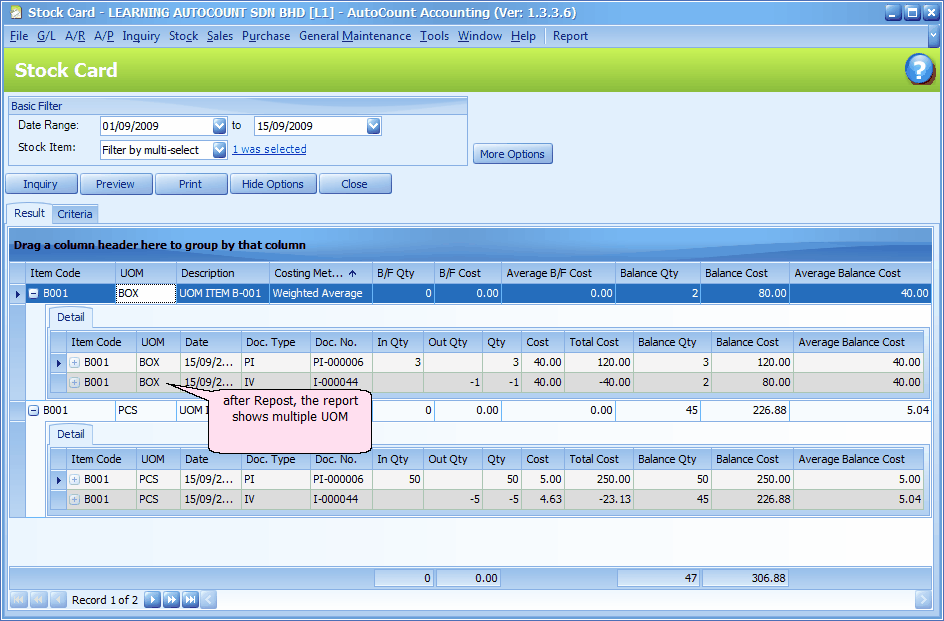The image size is (944, 621).
Task: Open the end date dropdown calendar
Action: (373, 126)
